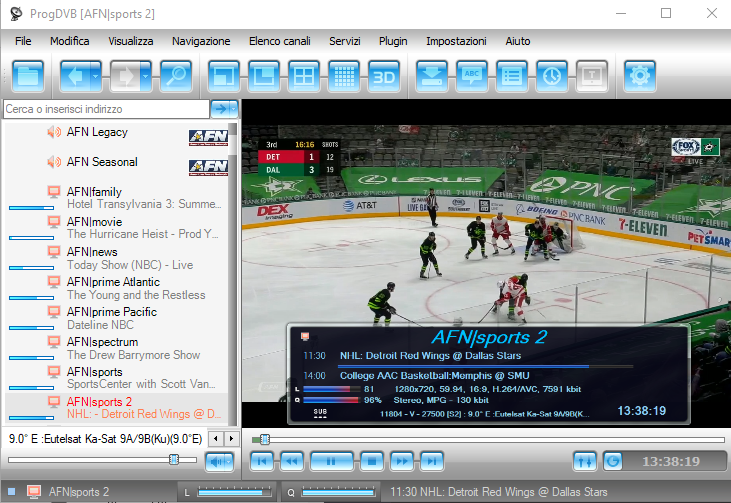This screenshot has height=503, width=731.
Task: Select the AFN|sports channel
Action: pos(117,378)
